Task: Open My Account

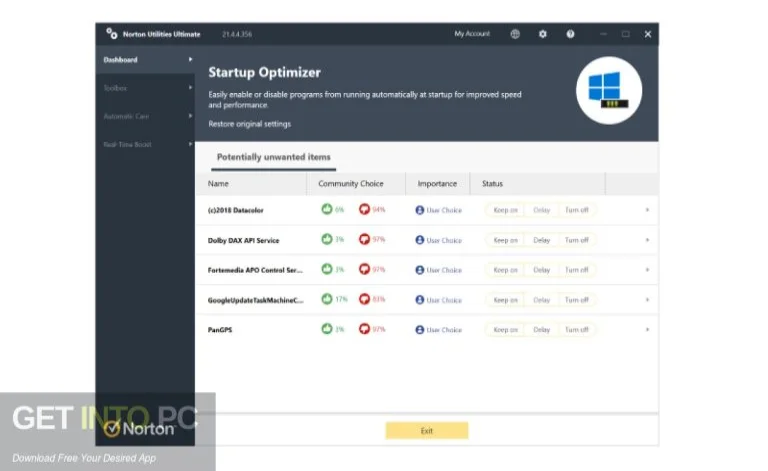Action: 472,34
